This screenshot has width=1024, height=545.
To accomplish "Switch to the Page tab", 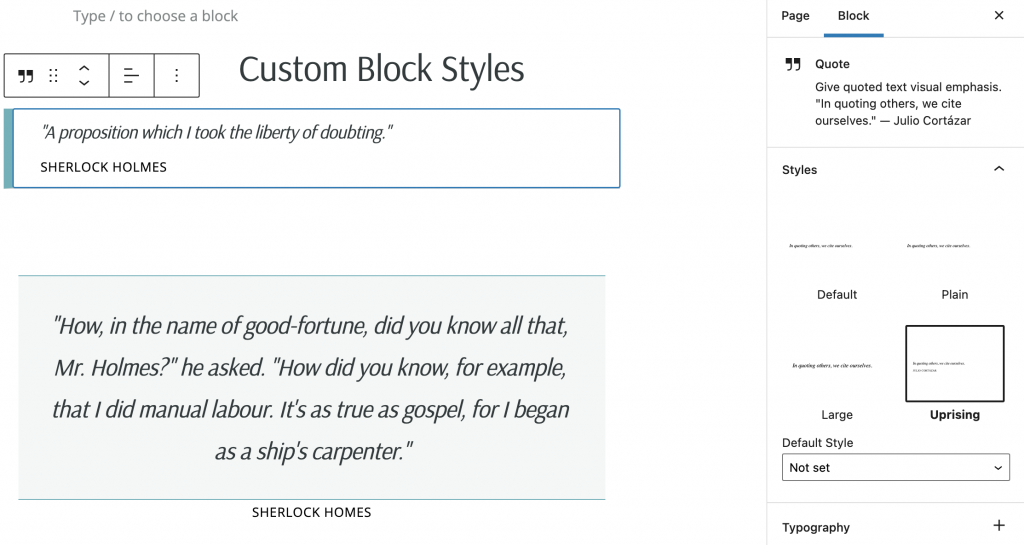I will point(795,16).
